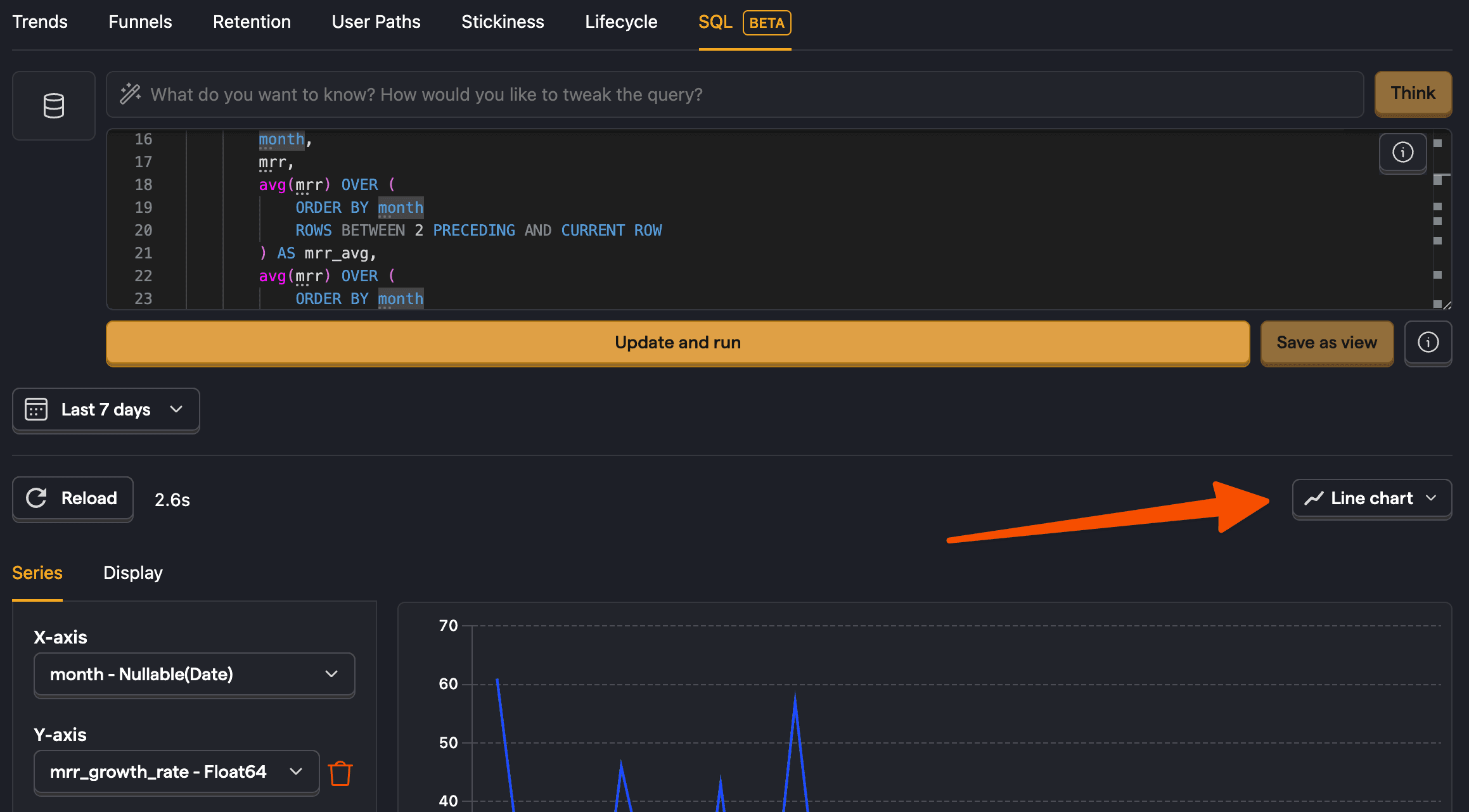Click line 20 ROWS BETWEEN code
Image resolution: width=1469 pixels, height=812 pixels.
478,231
